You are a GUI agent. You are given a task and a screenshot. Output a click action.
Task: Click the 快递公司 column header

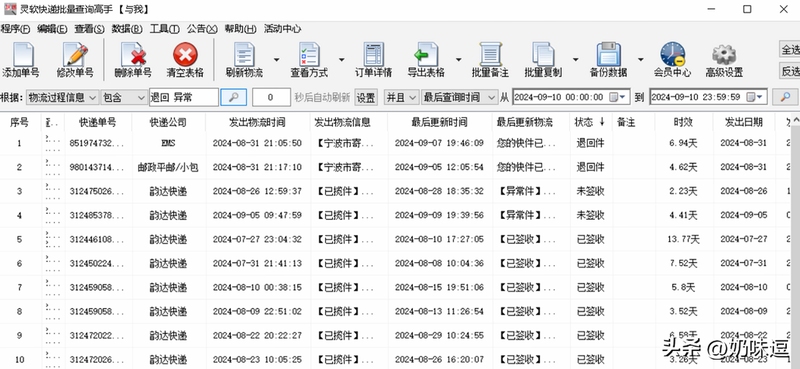click(x=168, y=122)
